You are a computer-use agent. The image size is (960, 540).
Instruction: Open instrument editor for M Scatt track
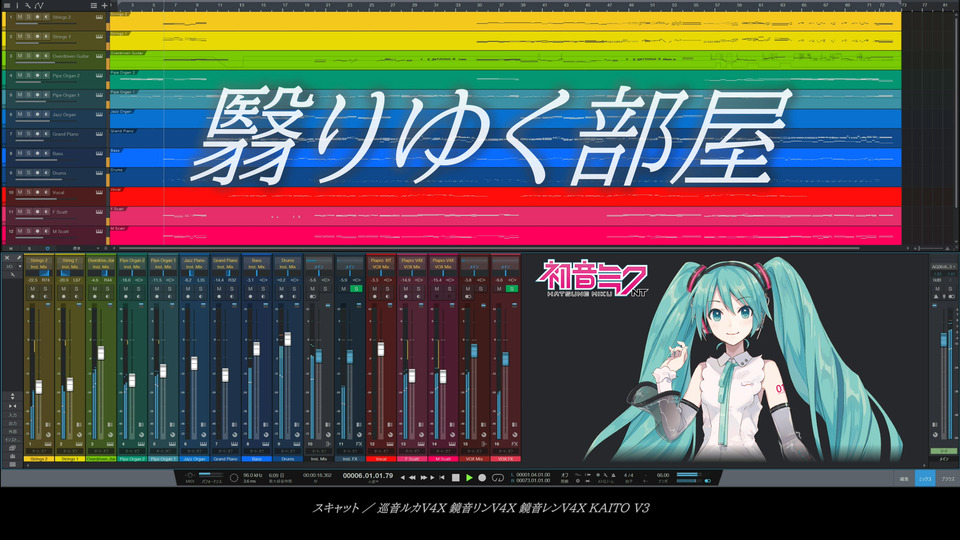pos(99,231)
